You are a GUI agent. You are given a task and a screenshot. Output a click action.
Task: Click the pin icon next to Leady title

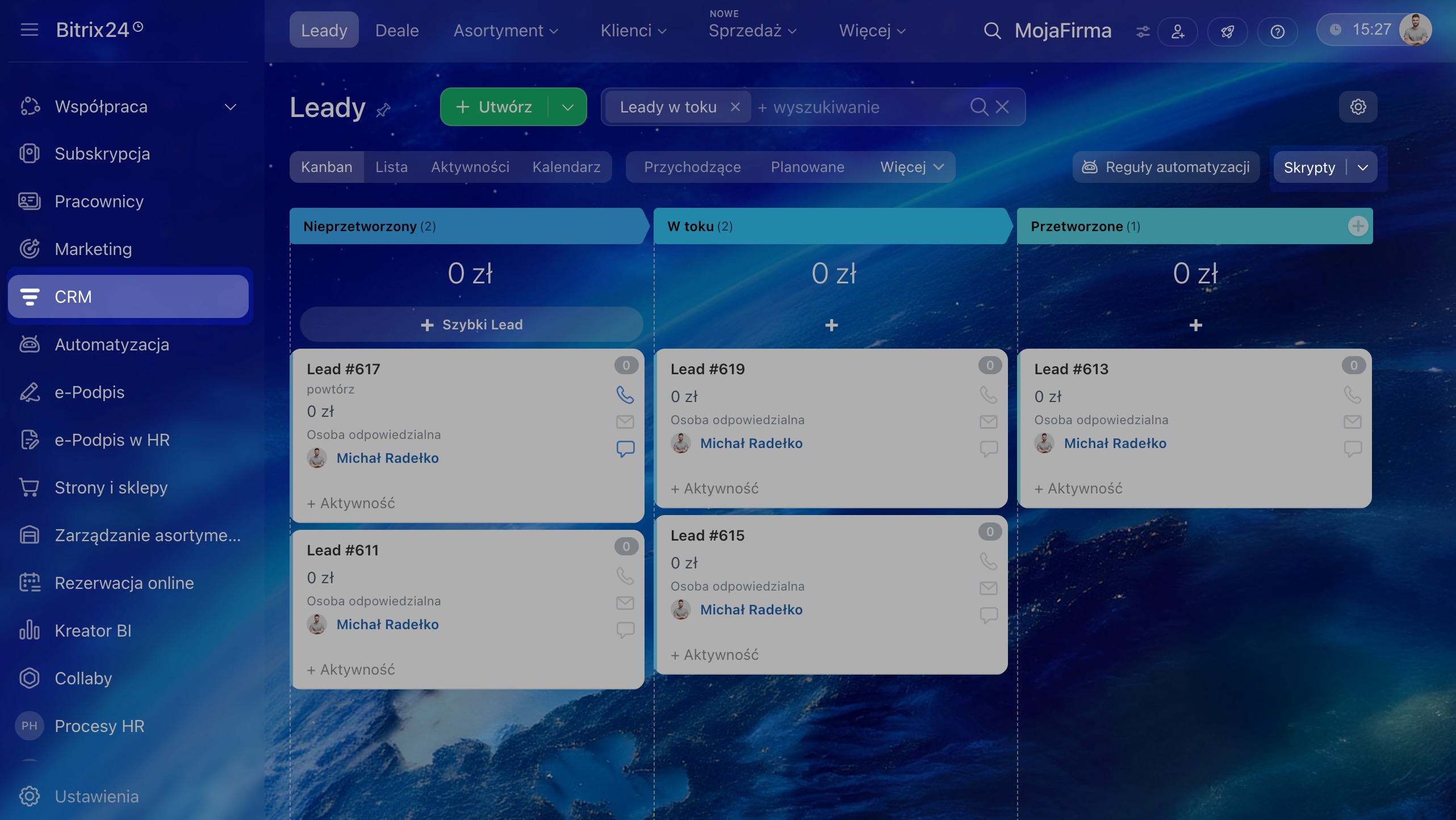[x=383, y=109]
